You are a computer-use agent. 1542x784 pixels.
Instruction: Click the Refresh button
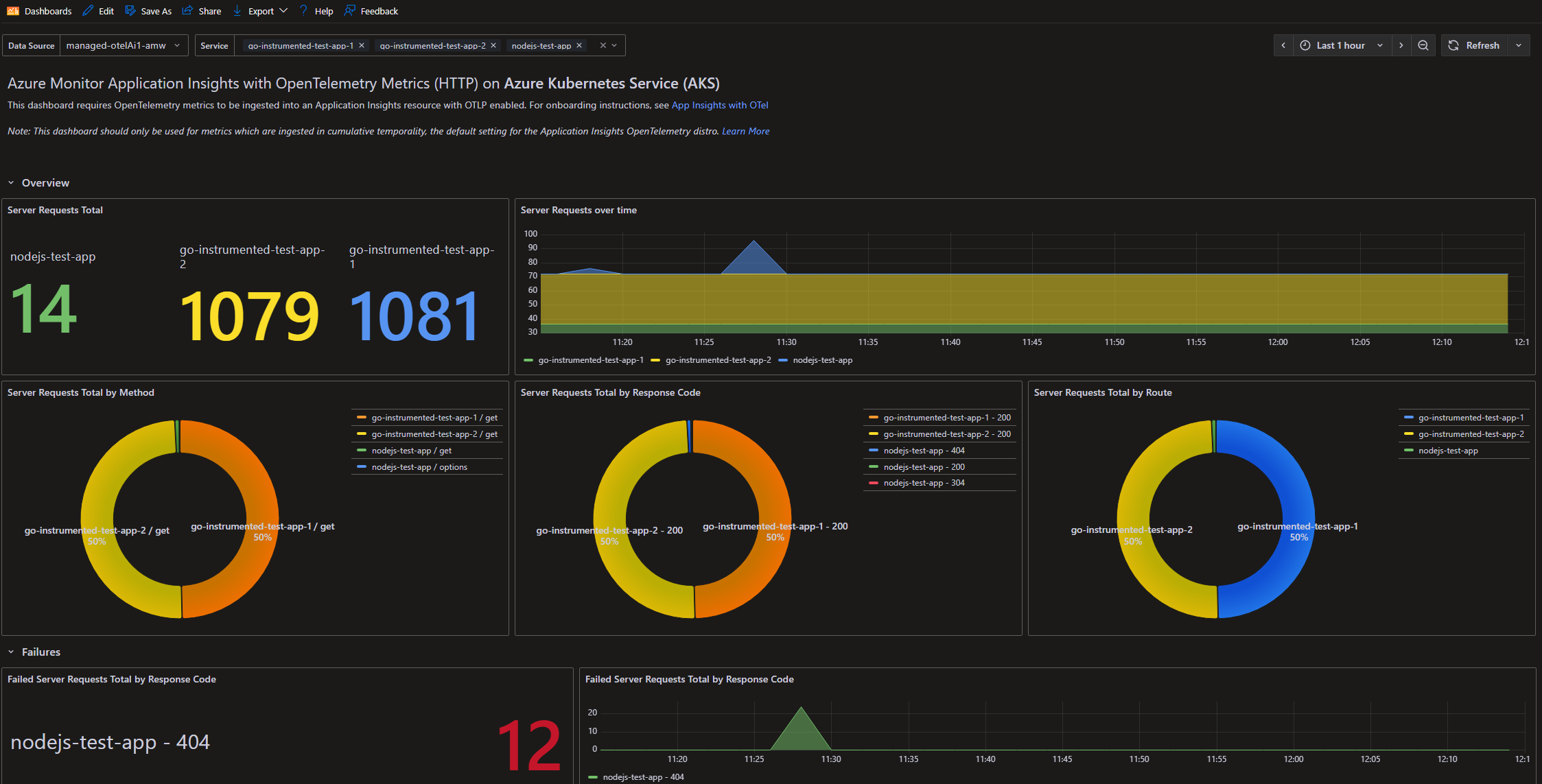pos(1474,45)
